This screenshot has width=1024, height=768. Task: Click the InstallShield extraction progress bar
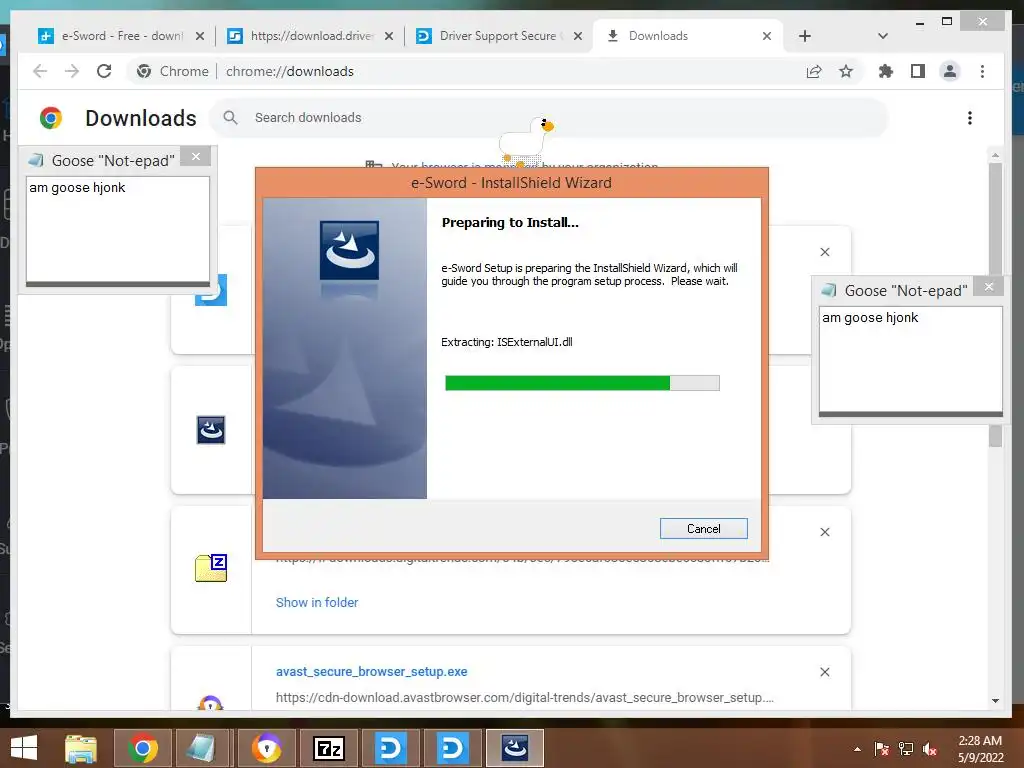tap(582, 383)
